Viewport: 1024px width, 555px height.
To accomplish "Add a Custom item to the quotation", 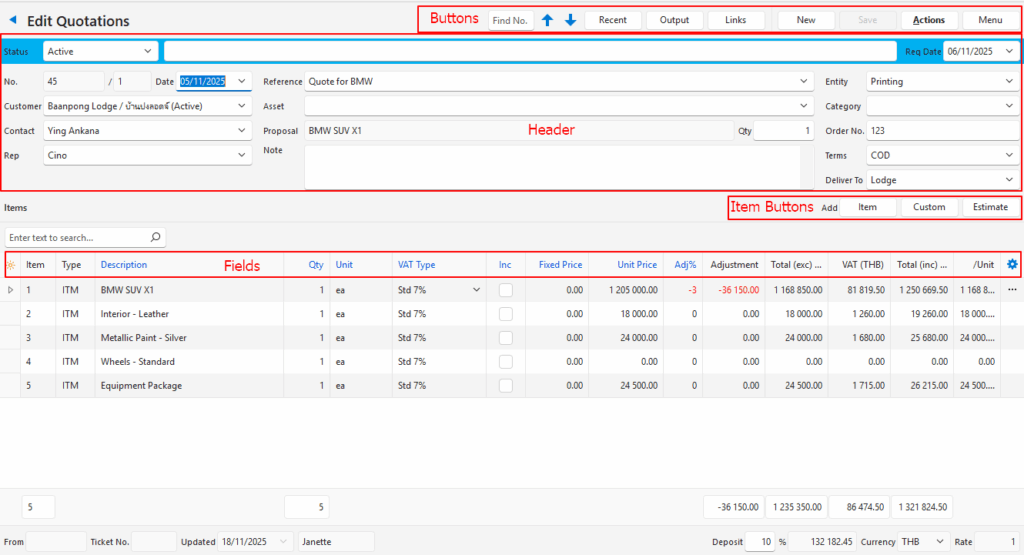I will coord(929,207).
